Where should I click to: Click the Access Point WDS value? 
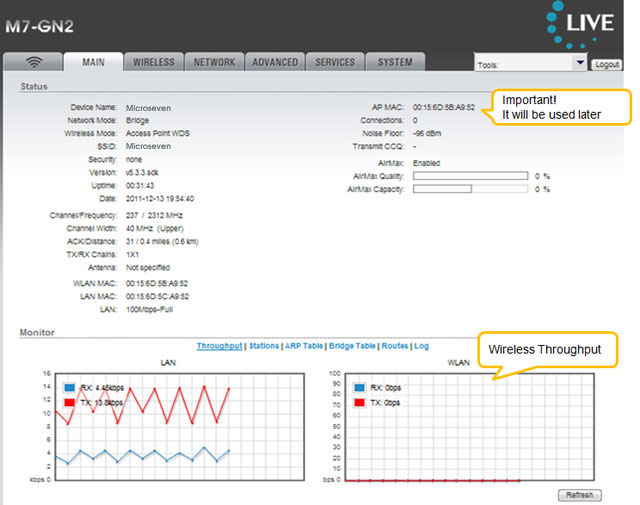pos(158,133)
